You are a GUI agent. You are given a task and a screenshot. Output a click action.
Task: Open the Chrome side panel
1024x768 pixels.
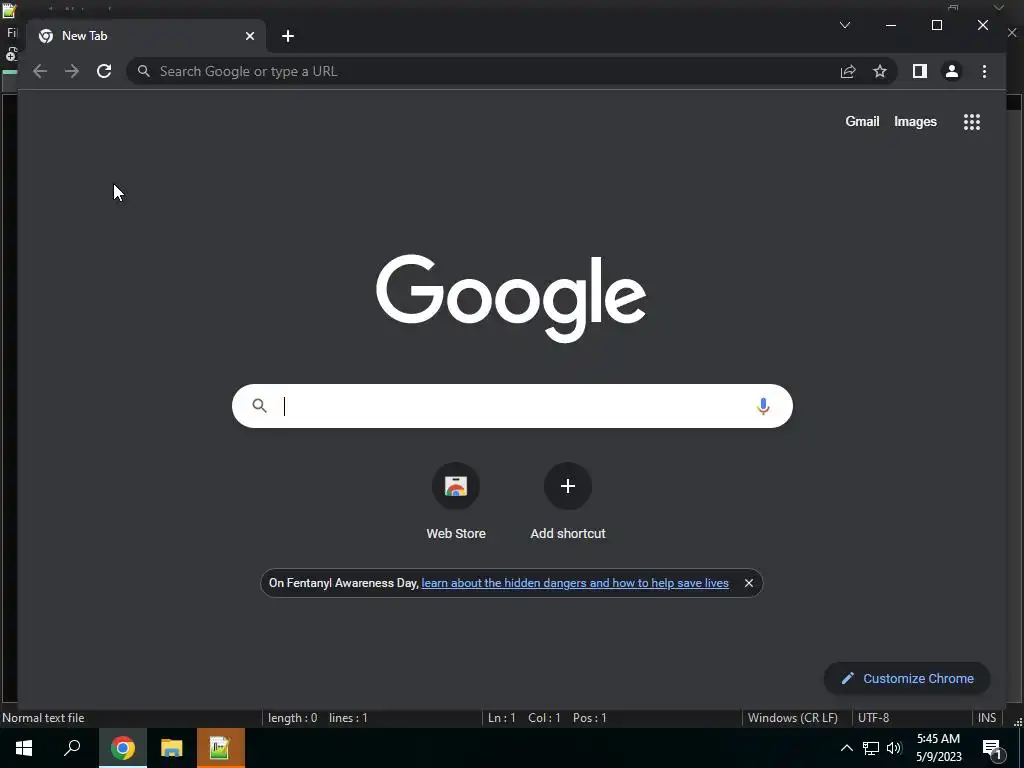coord(920,71)
